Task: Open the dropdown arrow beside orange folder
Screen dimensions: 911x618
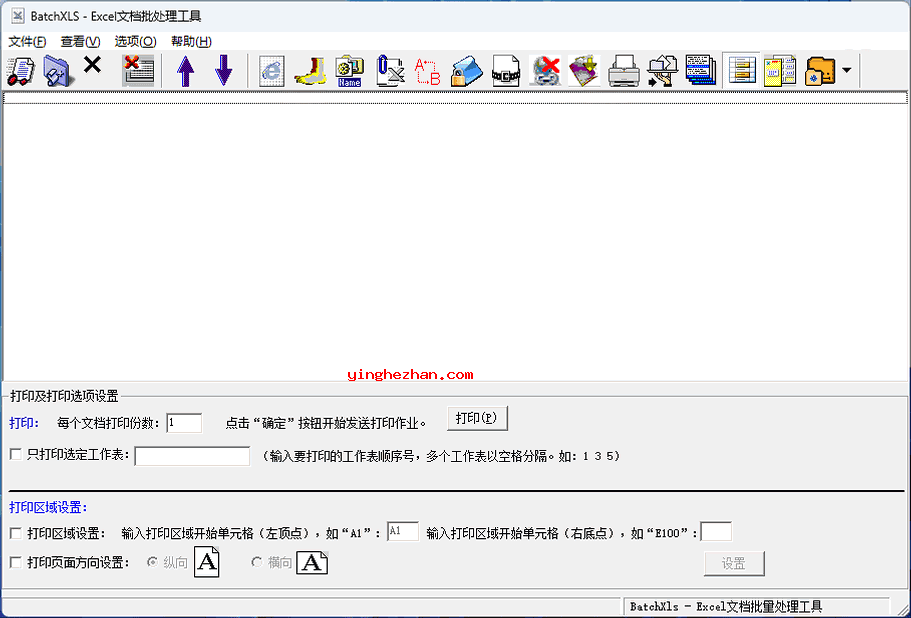Action: (x=847, y=70)
